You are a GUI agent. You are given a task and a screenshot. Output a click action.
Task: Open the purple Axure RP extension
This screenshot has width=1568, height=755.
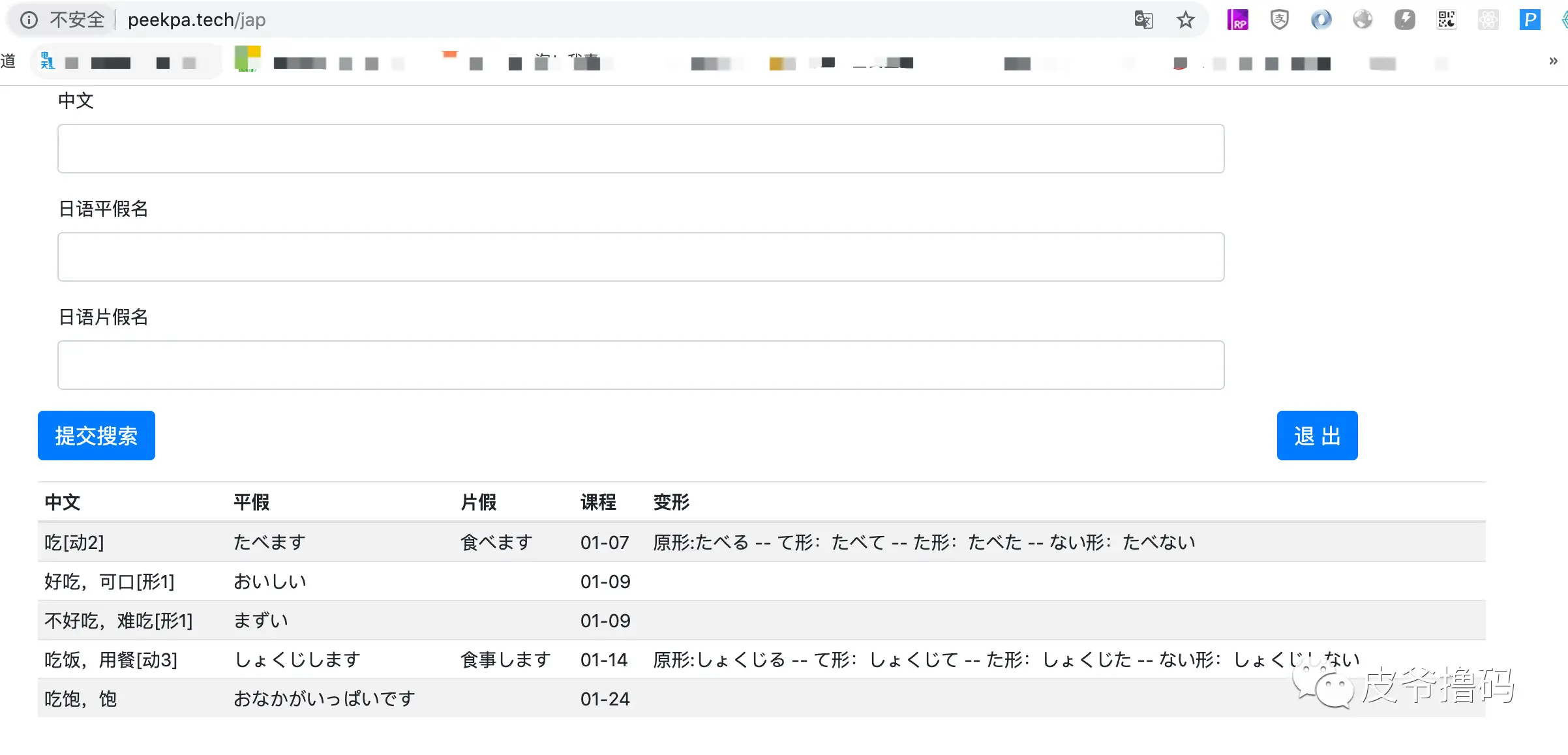coord(1237,20)
